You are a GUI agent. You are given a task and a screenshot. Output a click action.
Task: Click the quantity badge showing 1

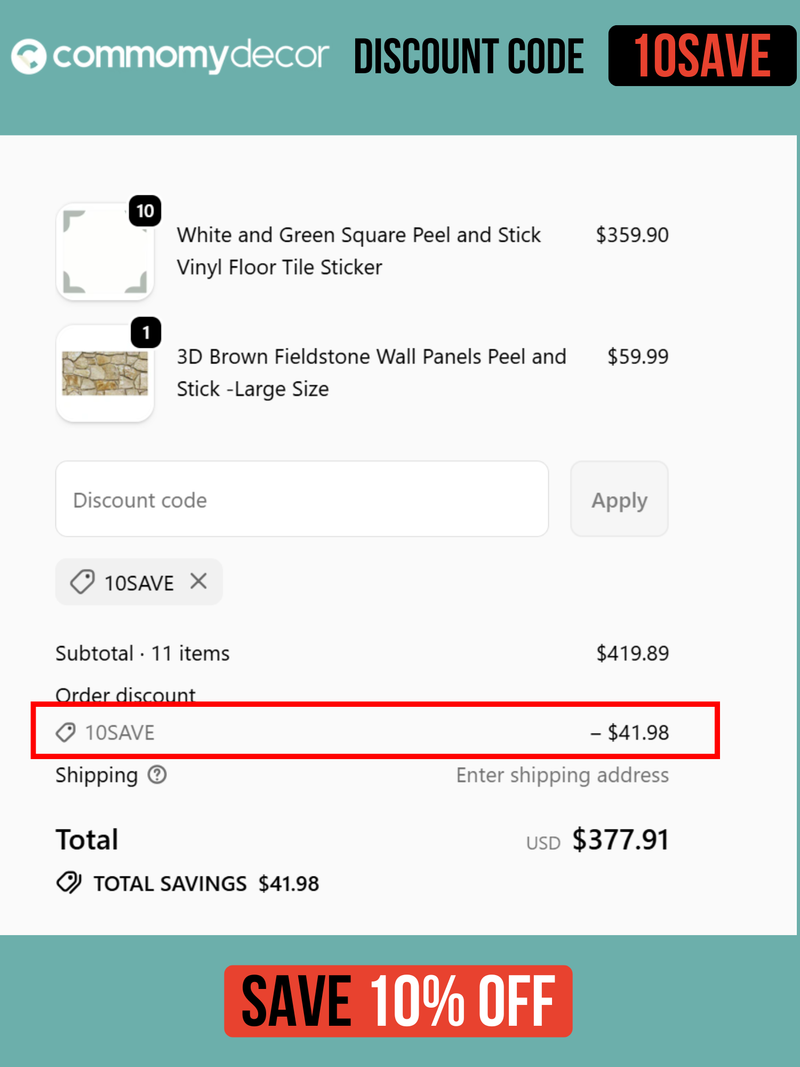pos(145,333)
